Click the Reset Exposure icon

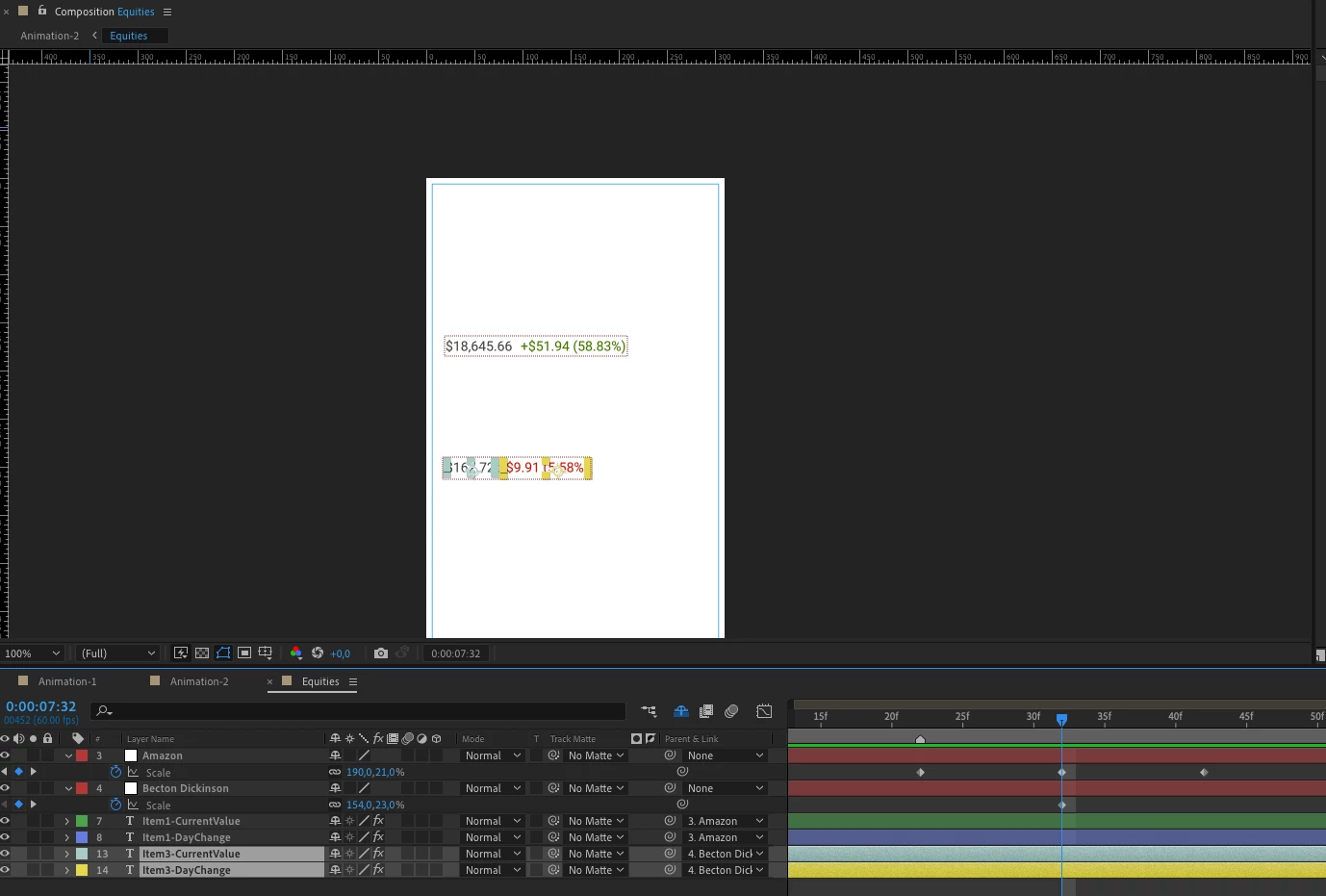[x=318, y=653]
